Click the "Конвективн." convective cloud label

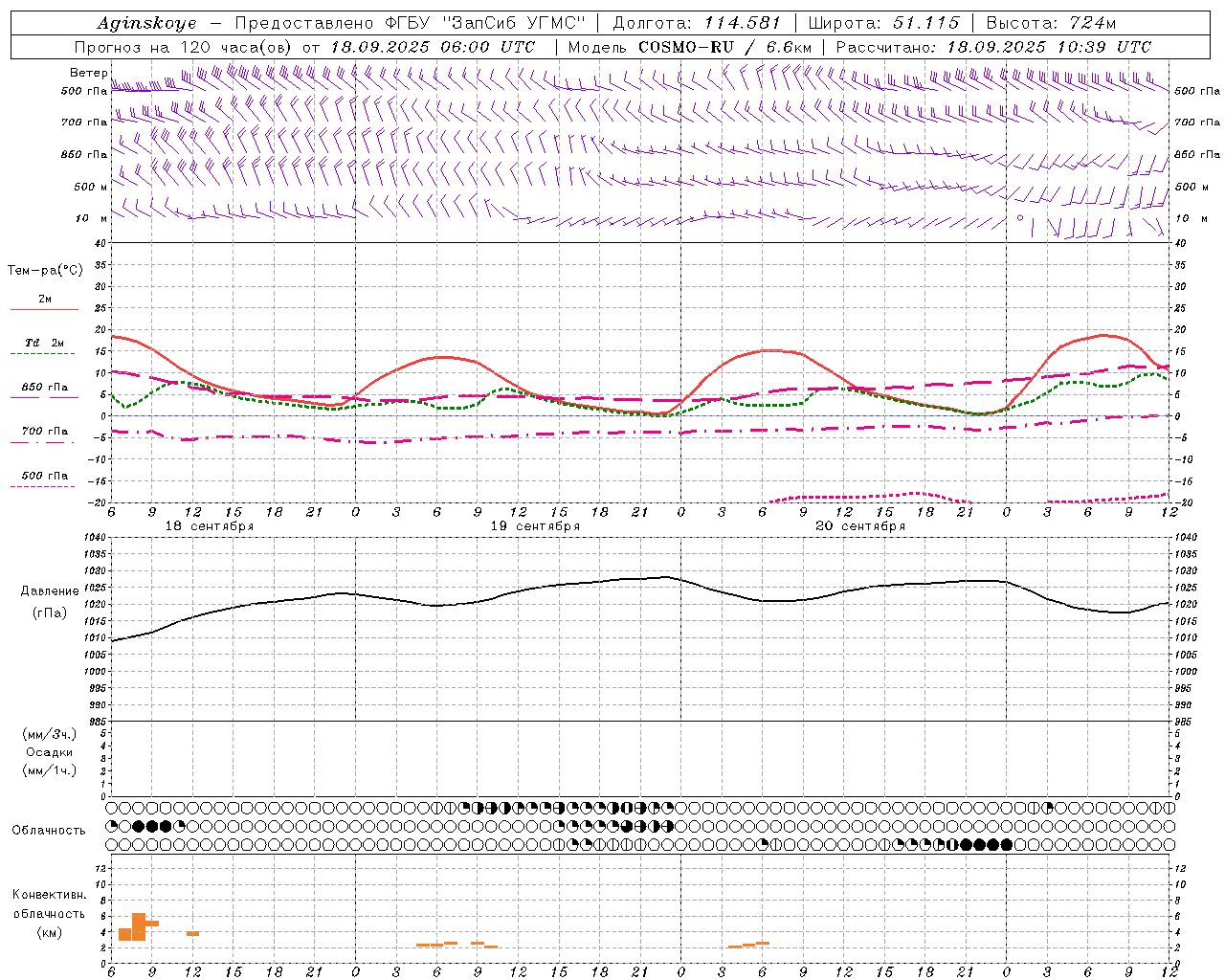[49, 895]
